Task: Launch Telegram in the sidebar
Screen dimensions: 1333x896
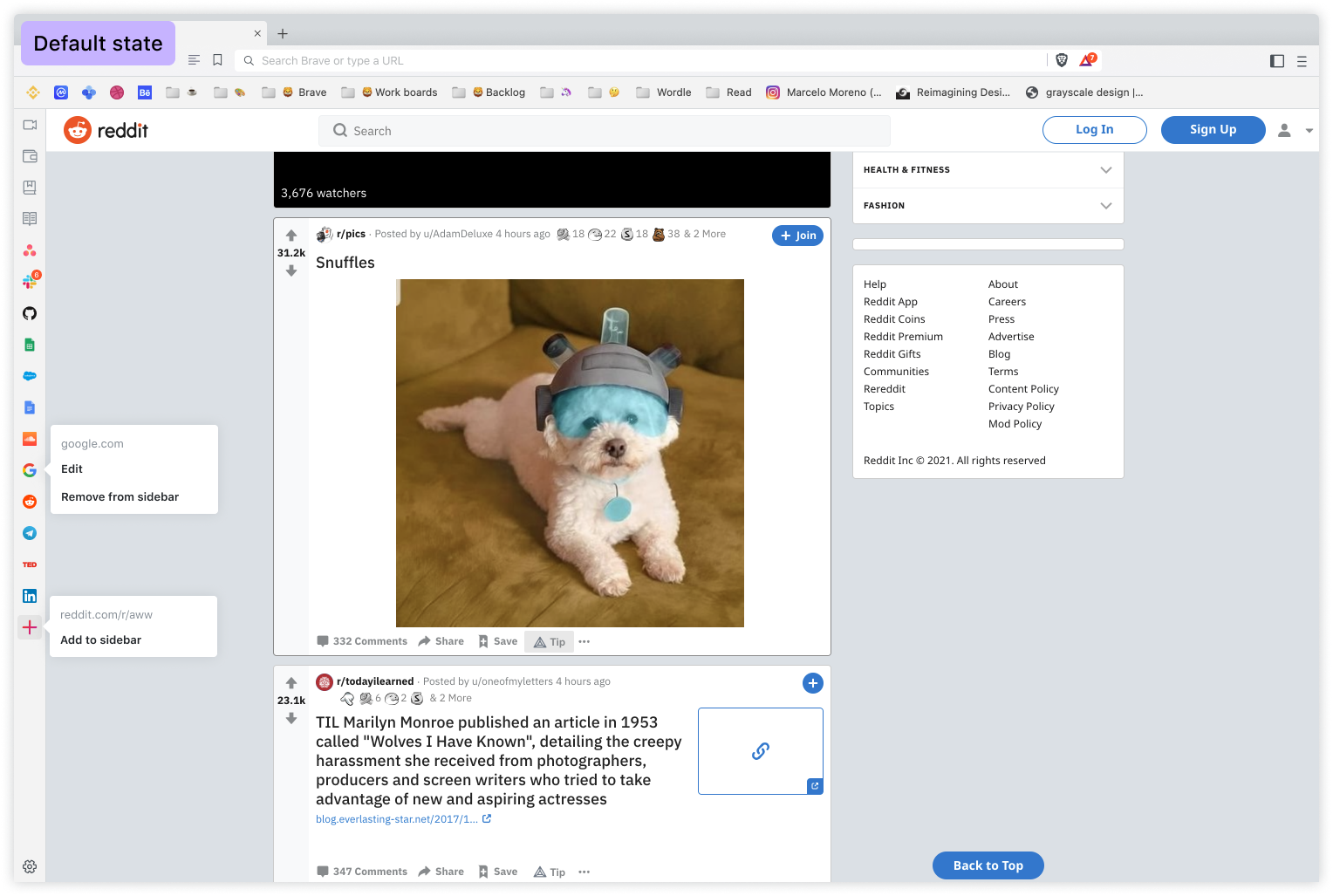Action: [x=30, y=533]
